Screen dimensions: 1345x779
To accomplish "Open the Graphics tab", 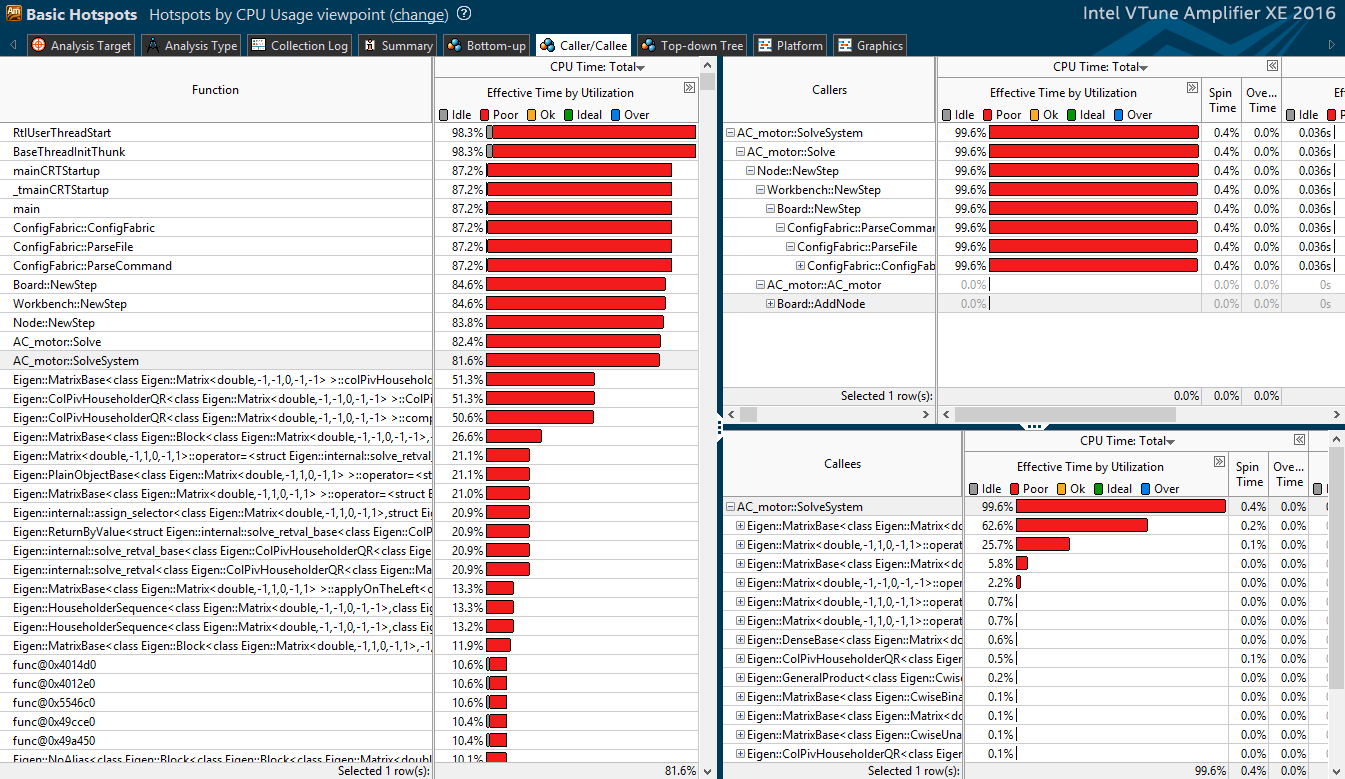I will tap(869, 45).
